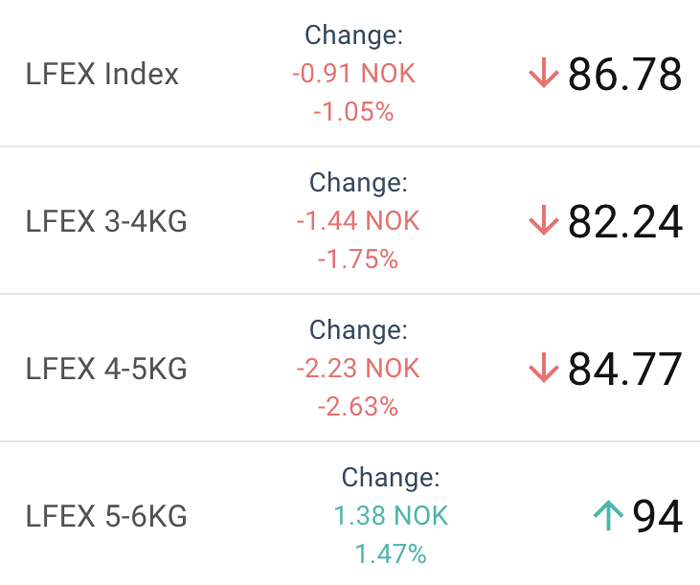Select the LFEX 4-5KG label
700x585 pixels.
(106, 368)
